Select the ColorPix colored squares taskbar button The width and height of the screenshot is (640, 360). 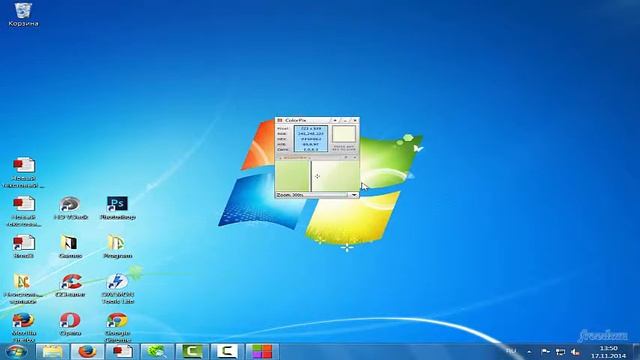click(x=262, y=352)
